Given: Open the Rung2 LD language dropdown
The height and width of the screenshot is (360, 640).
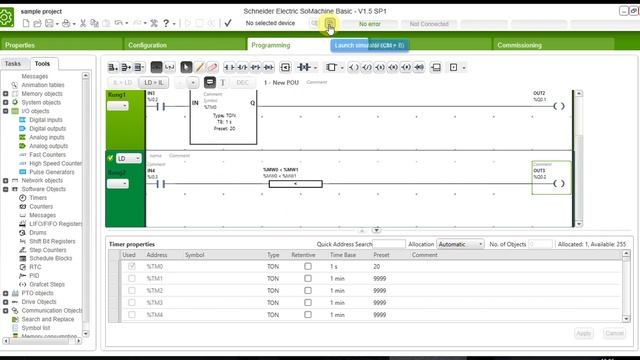Looking at the screenshot, I should [129, 158].
